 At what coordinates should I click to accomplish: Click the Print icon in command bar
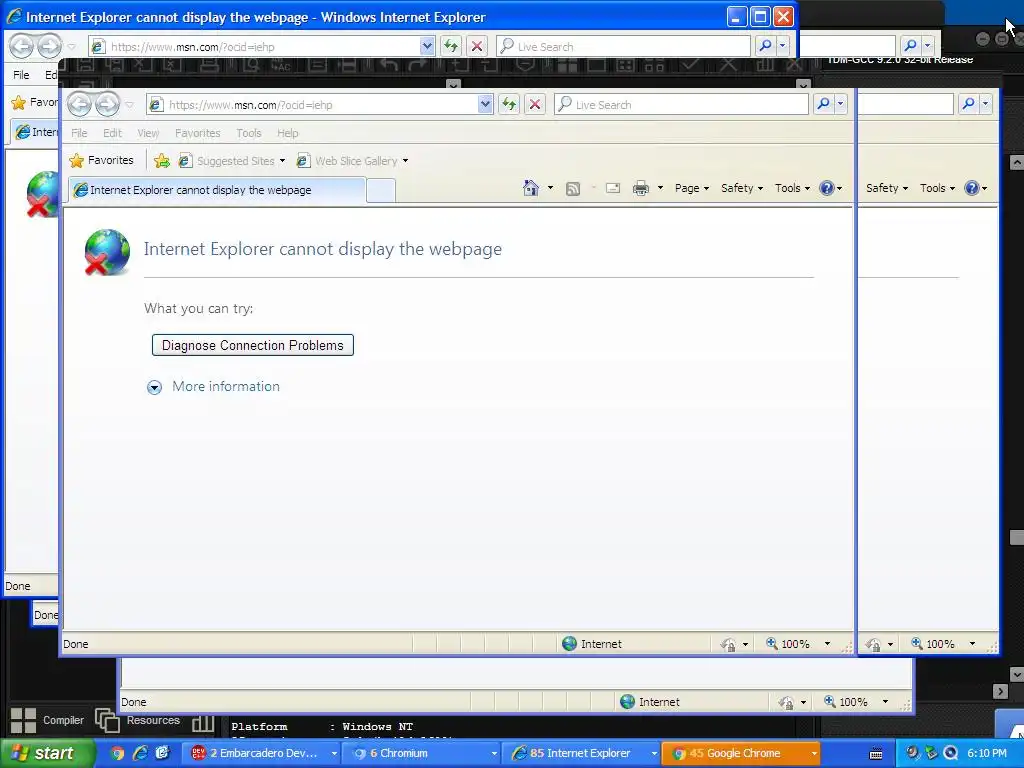coord(641,189)
